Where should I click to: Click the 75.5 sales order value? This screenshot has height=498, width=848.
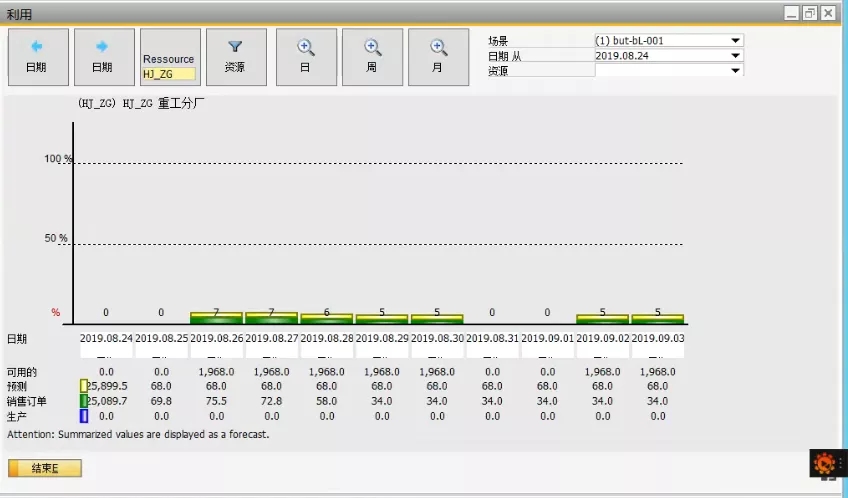pyautogui.click(x=216, y=401)
